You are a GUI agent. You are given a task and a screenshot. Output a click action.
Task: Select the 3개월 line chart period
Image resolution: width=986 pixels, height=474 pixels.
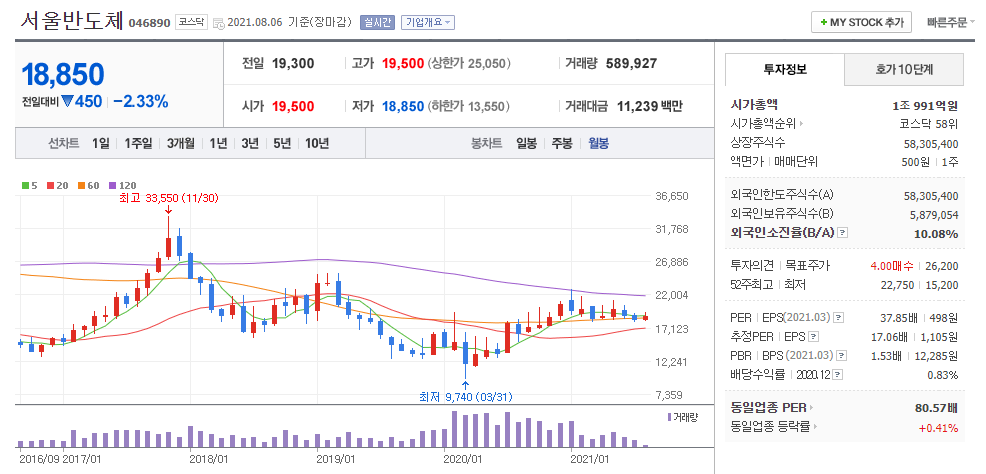tap(180, 143)
